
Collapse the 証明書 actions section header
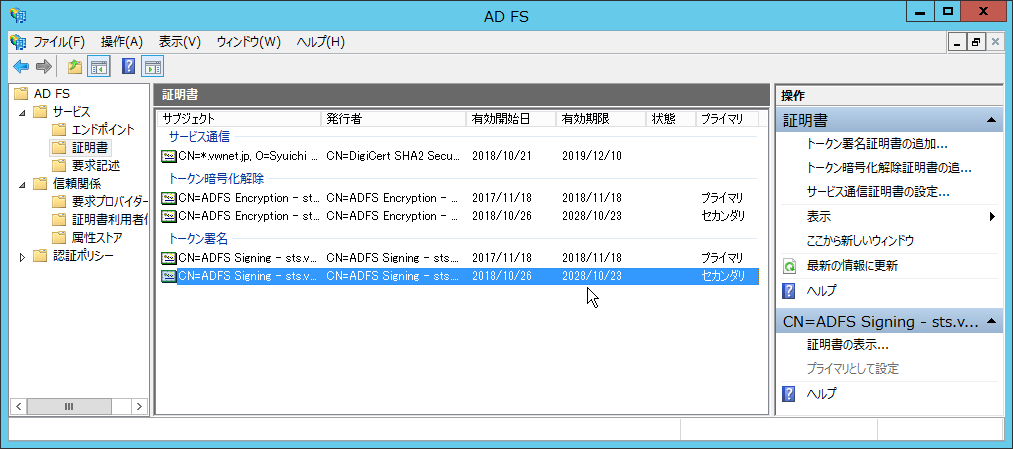coord(990,120)
